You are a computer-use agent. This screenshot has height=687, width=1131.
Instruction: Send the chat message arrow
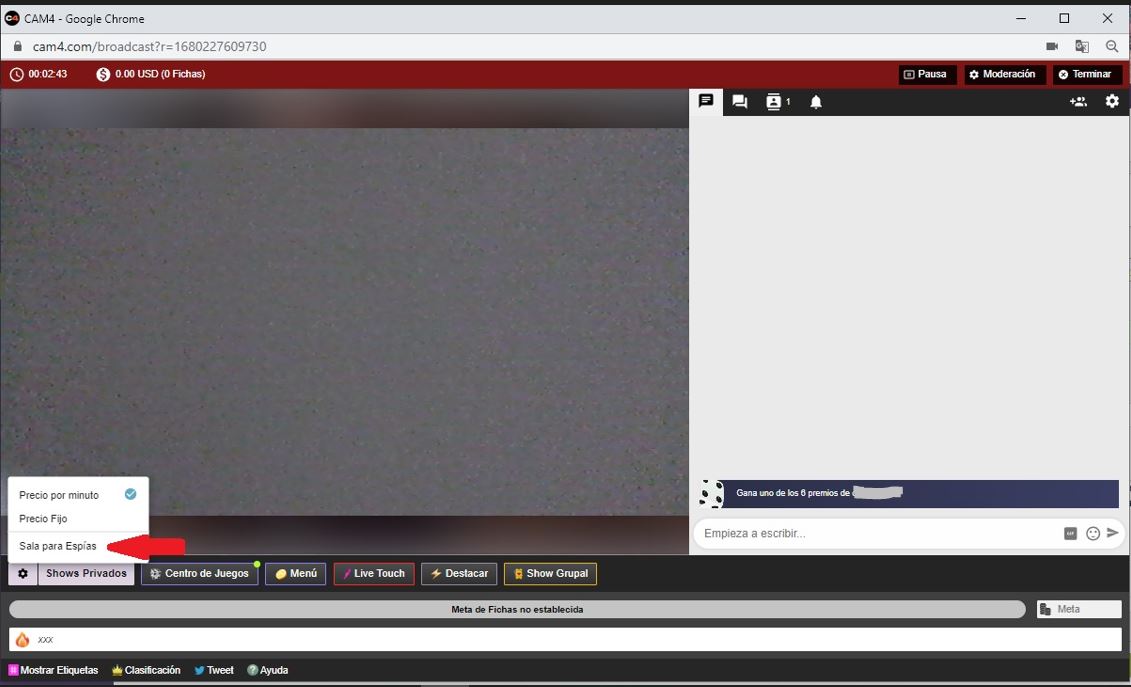point(1113,533)
